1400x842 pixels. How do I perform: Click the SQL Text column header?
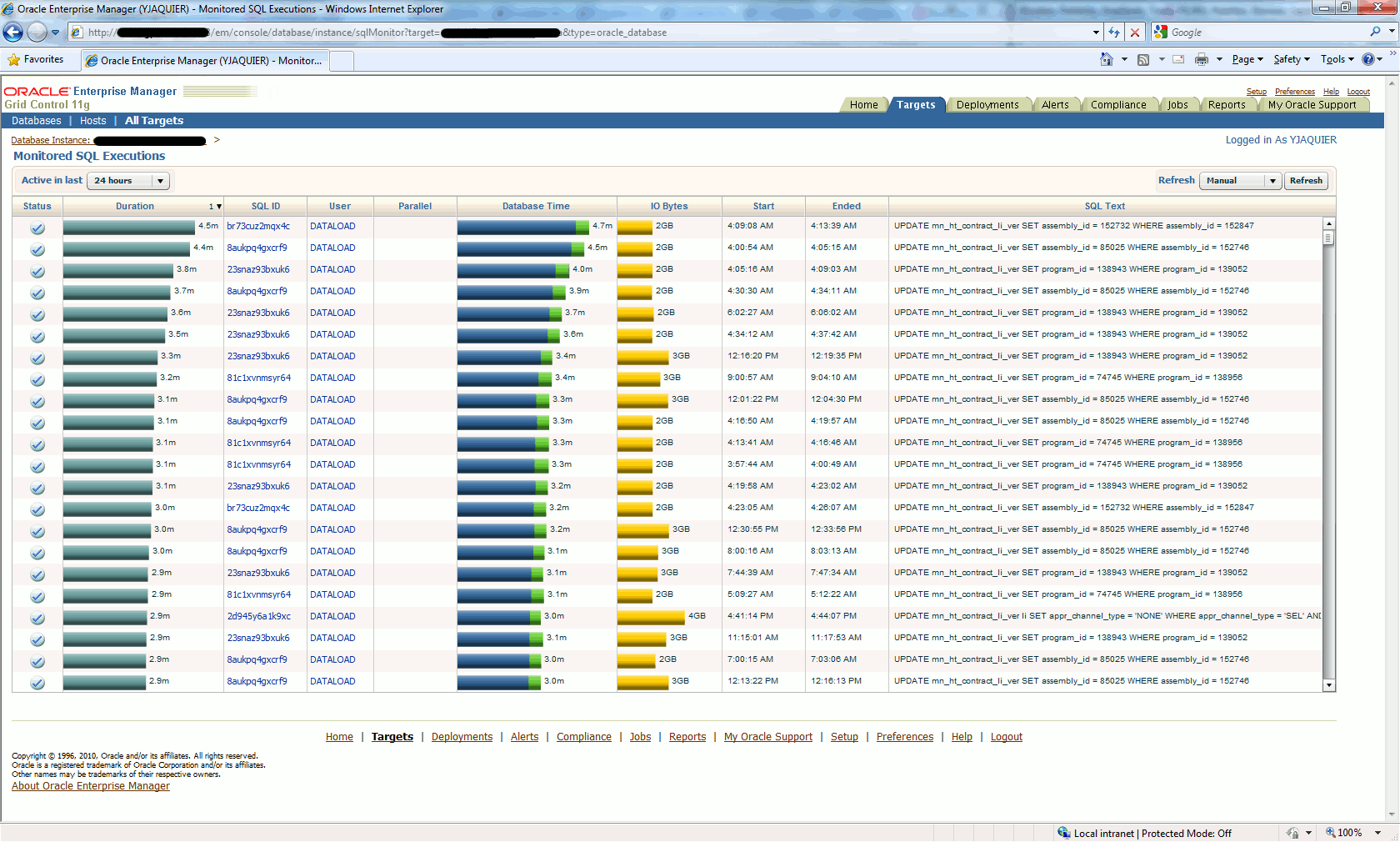point(1104,206)
